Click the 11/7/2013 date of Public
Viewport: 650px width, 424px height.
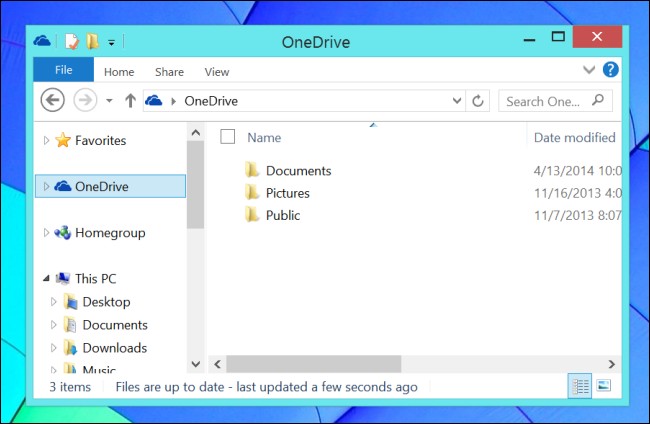[577, 216]
